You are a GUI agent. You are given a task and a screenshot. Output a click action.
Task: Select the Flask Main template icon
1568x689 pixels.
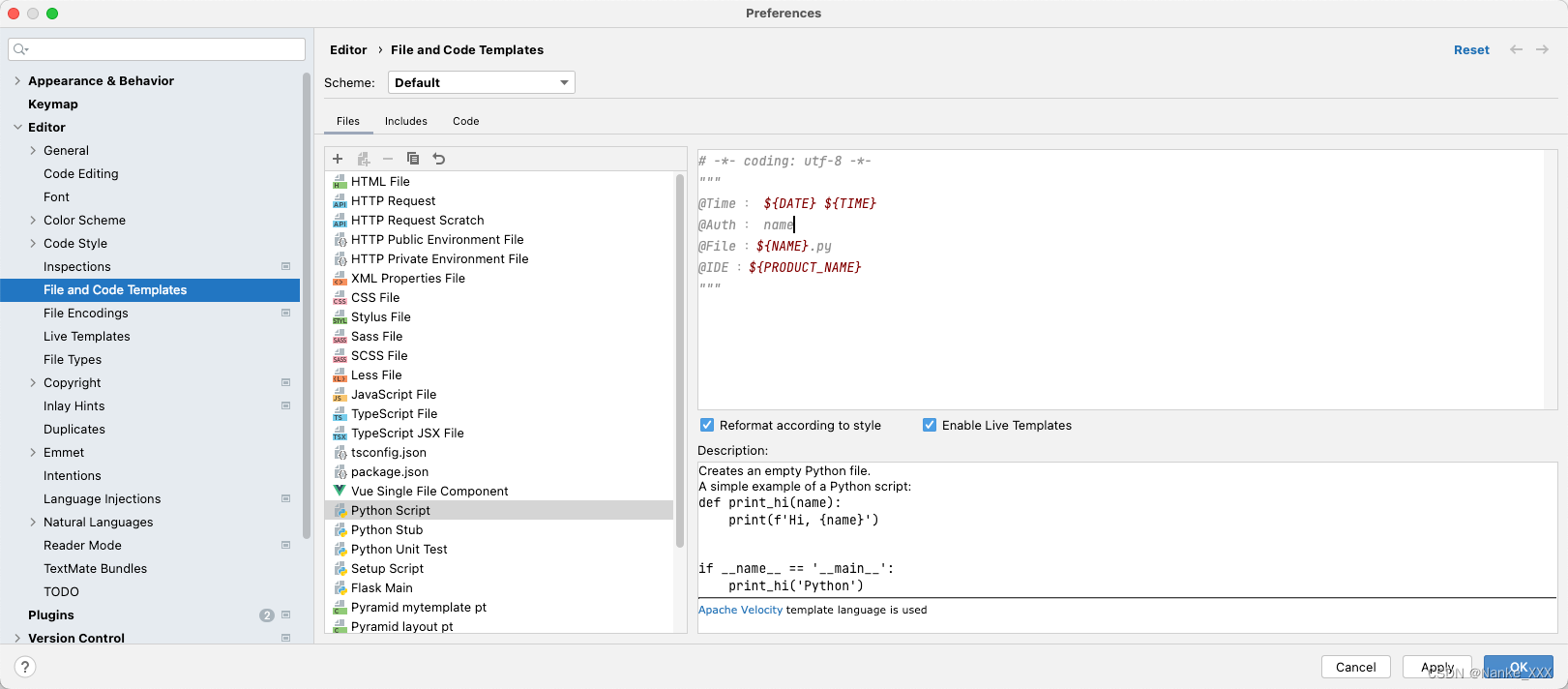(340, 588)
